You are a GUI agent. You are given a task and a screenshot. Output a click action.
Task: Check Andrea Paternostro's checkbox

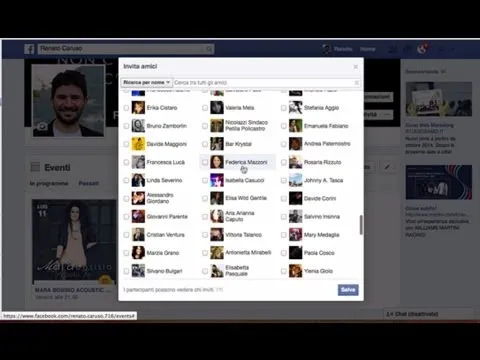tap(284, 144)
